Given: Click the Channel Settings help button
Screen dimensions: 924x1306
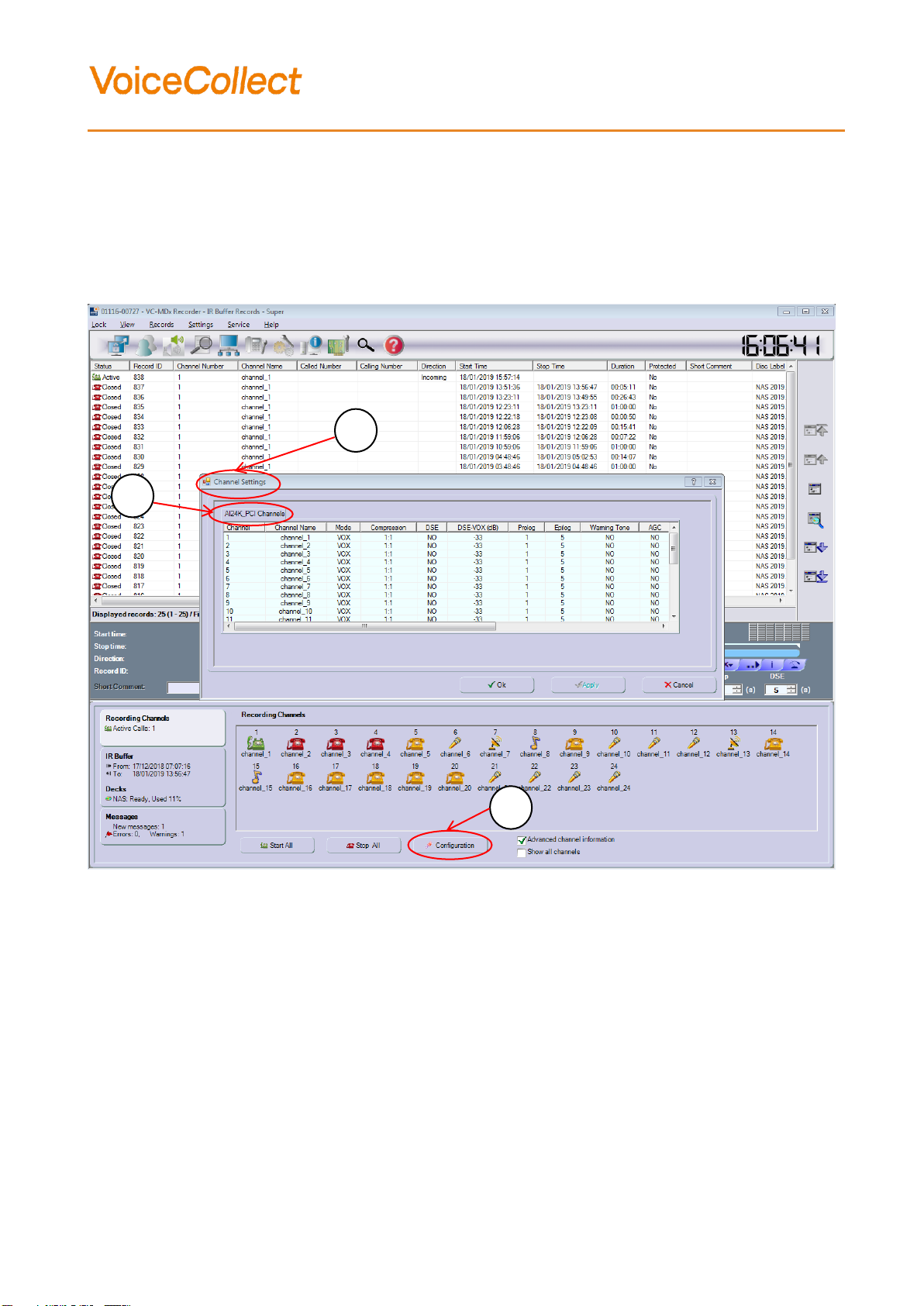Looking at the screenshot, I should 694,482.
